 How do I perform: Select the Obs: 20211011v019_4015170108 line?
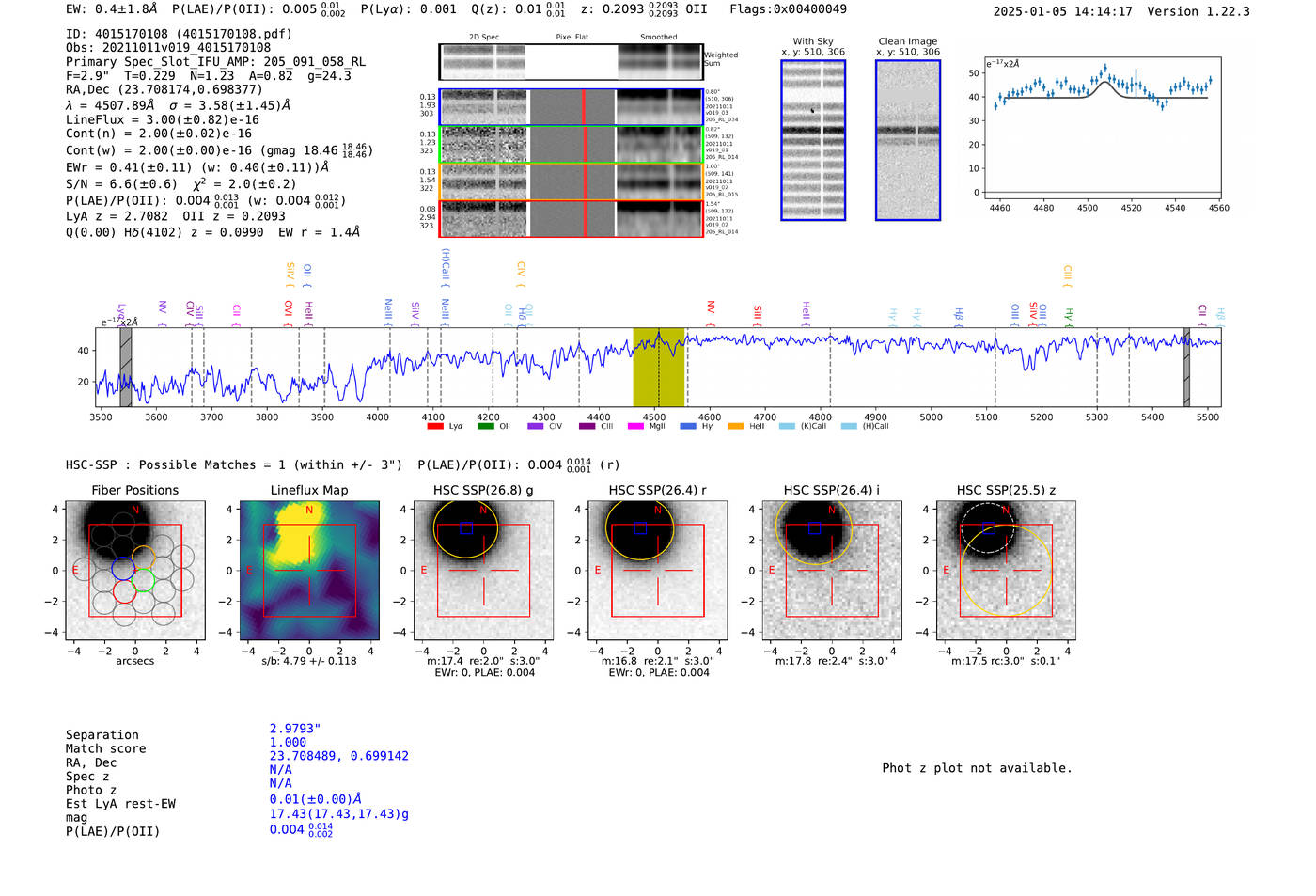[168, 48]
